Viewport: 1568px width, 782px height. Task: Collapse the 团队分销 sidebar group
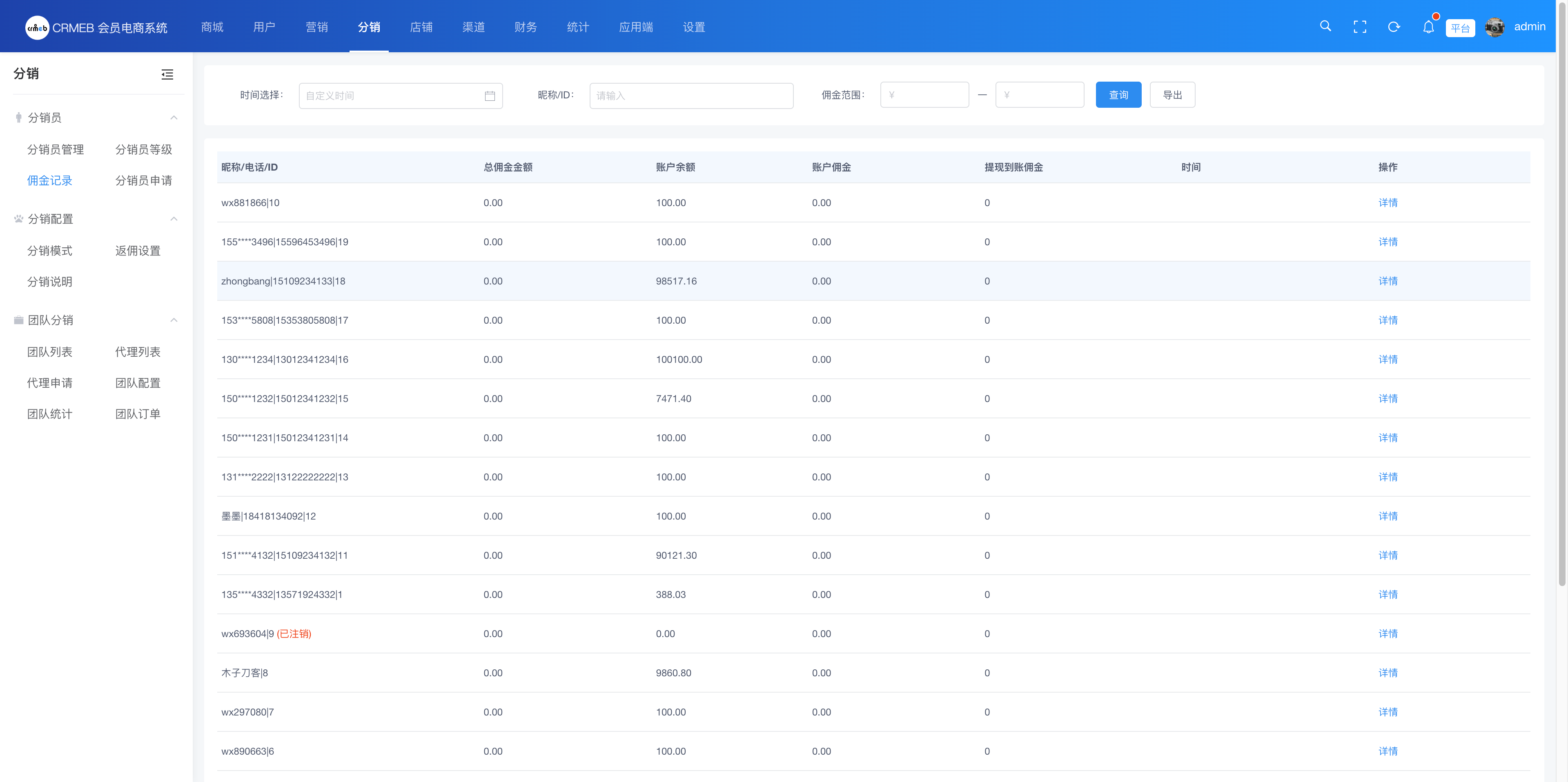[x=174, y=320]
